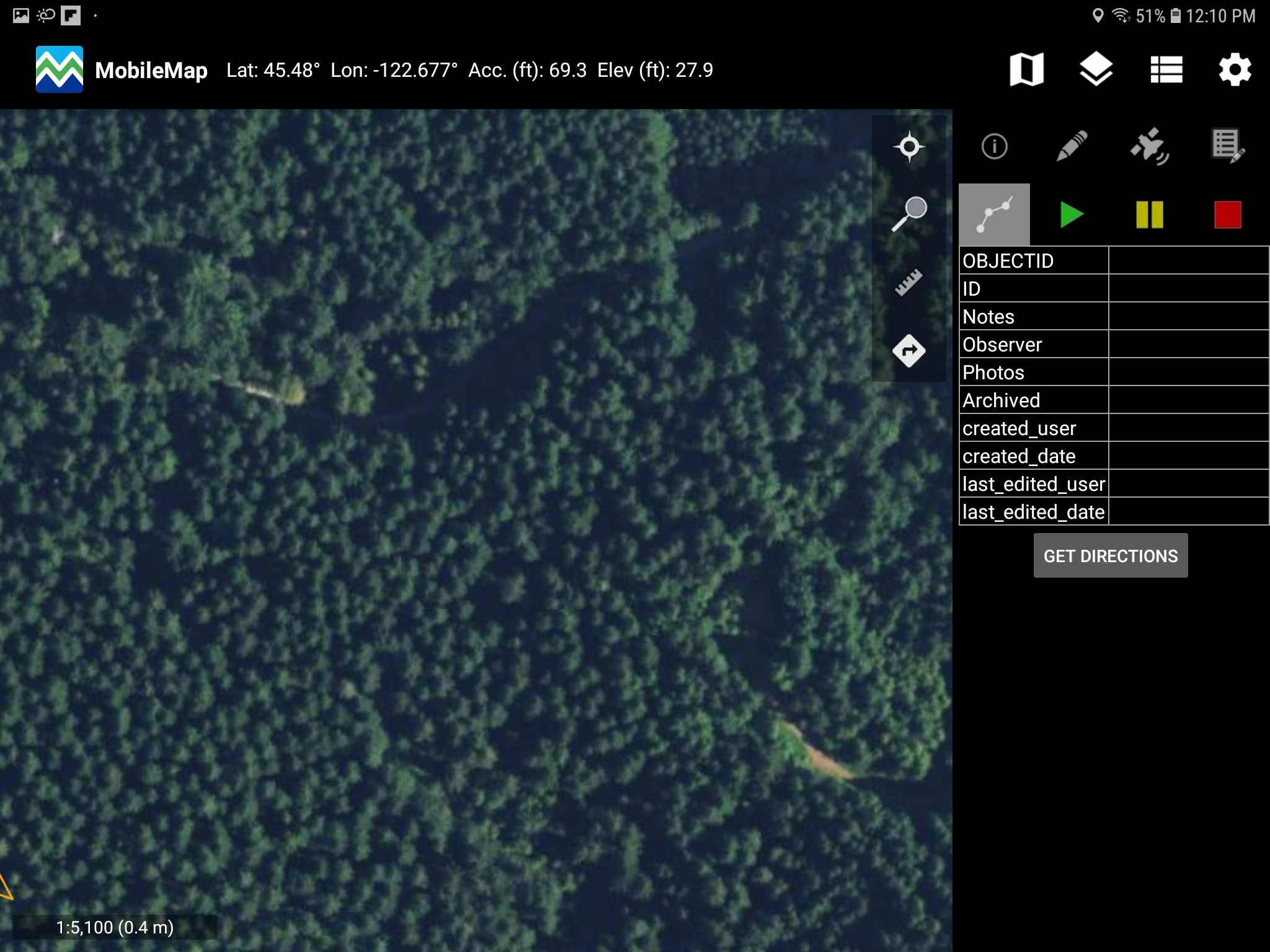This screenshot has width=1270, height=952.
Task: Open the list view icon
Action: click(x=1166, y=69)
